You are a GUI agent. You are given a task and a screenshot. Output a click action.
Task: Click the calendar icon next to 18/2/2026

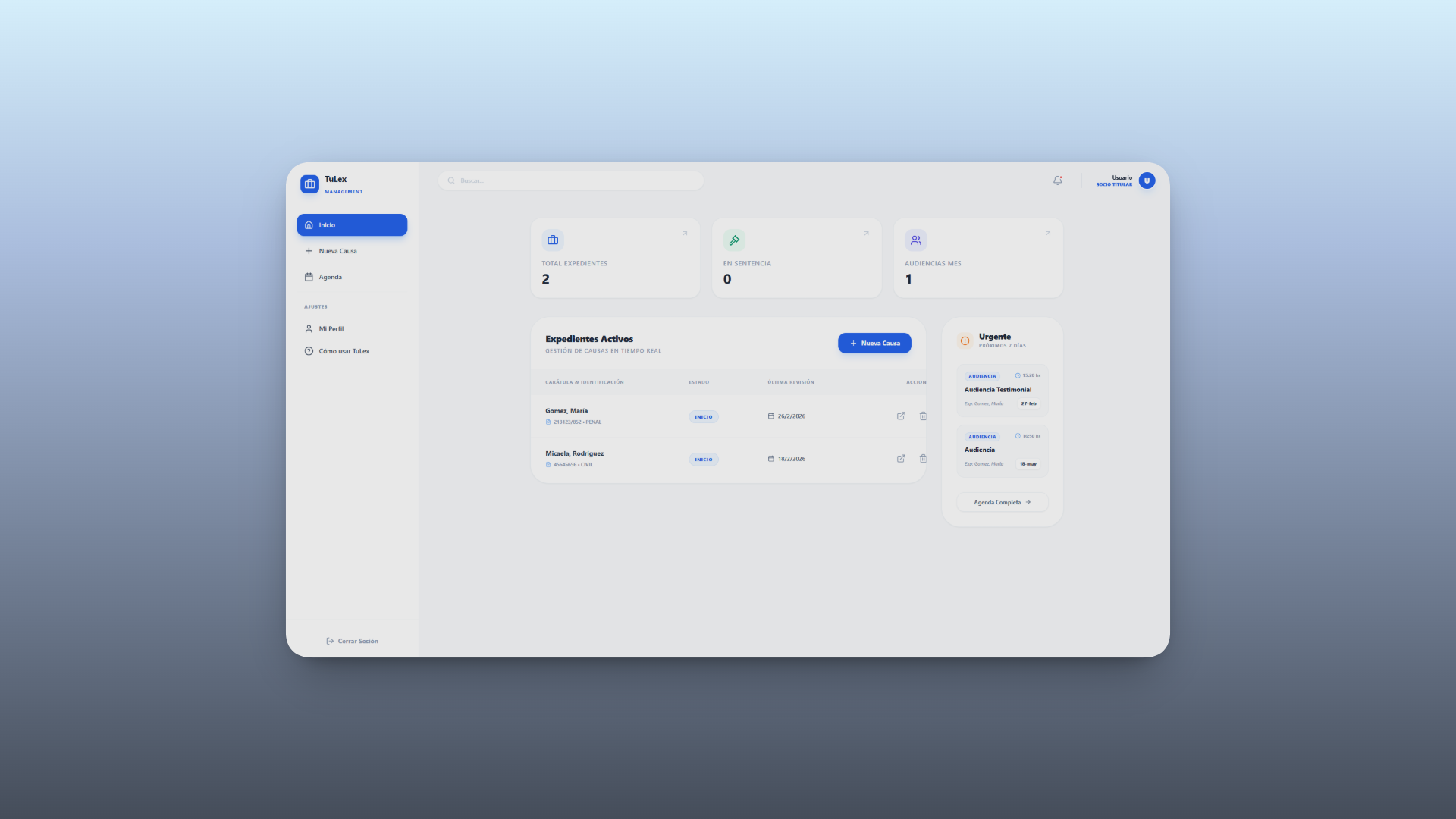tap(771, 459)
